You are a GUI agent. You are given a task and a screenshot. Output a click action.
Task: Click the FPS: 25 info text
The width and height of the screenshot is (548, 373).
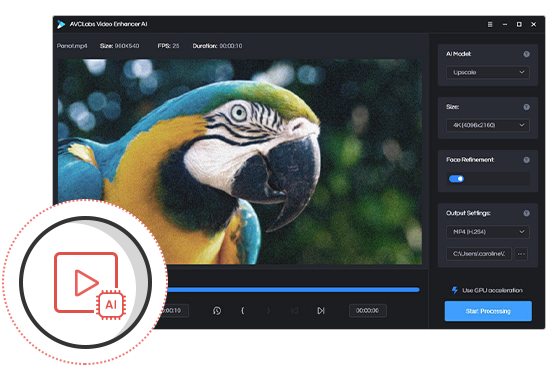168,46
